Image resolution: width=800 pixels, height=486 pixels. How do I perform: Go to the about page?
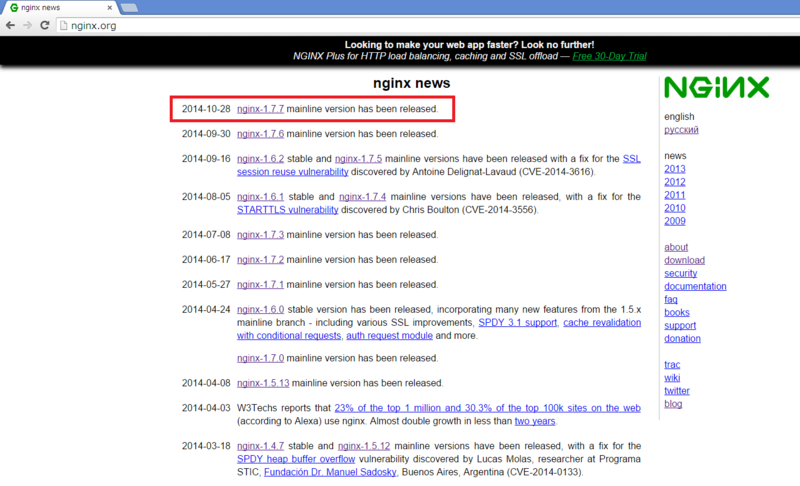click(x=676, y=247)
